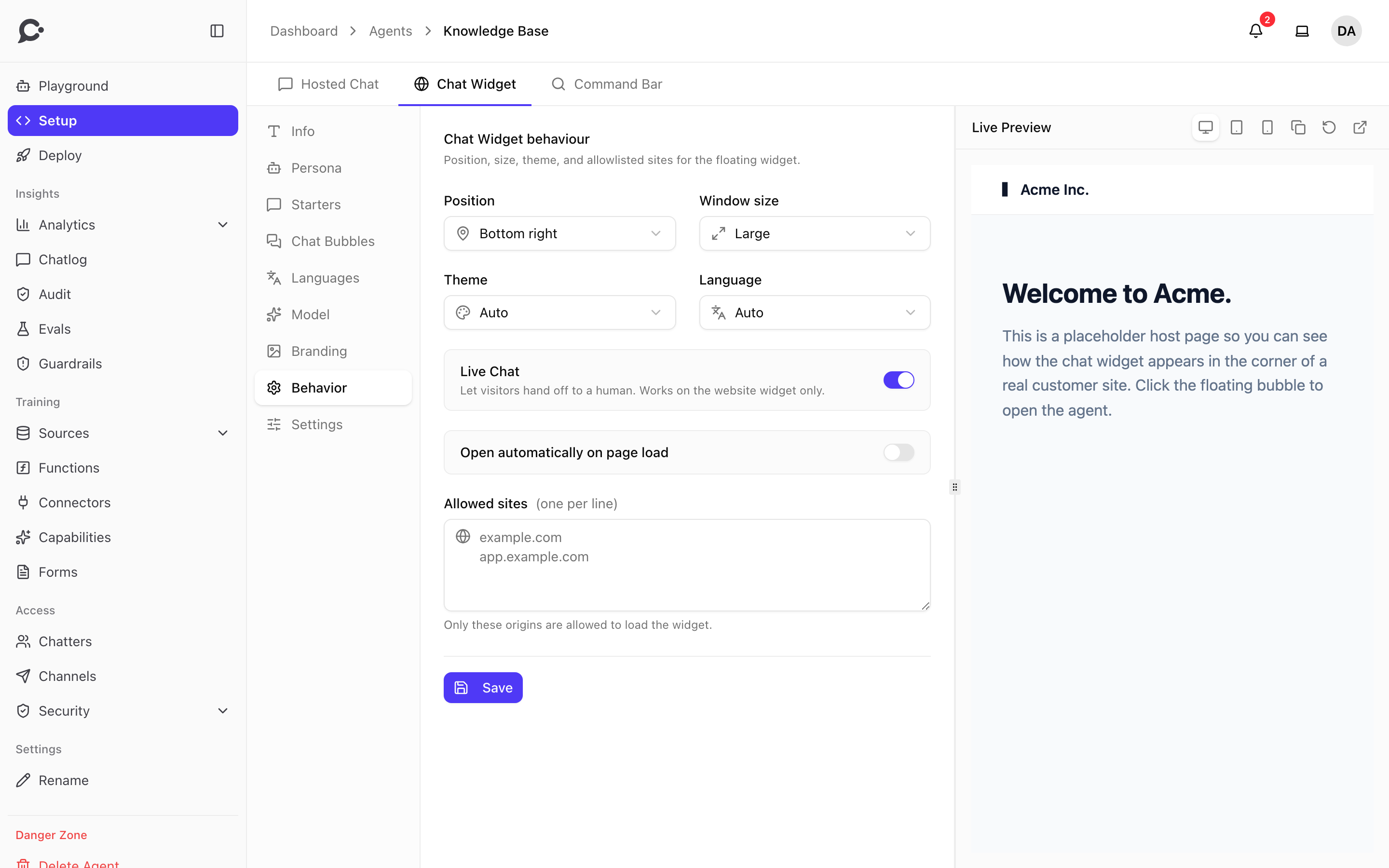This screenshot has height=868, width=1389.
Task: Open the Theme dropdown showing Auto
Action: coord(559,313)
